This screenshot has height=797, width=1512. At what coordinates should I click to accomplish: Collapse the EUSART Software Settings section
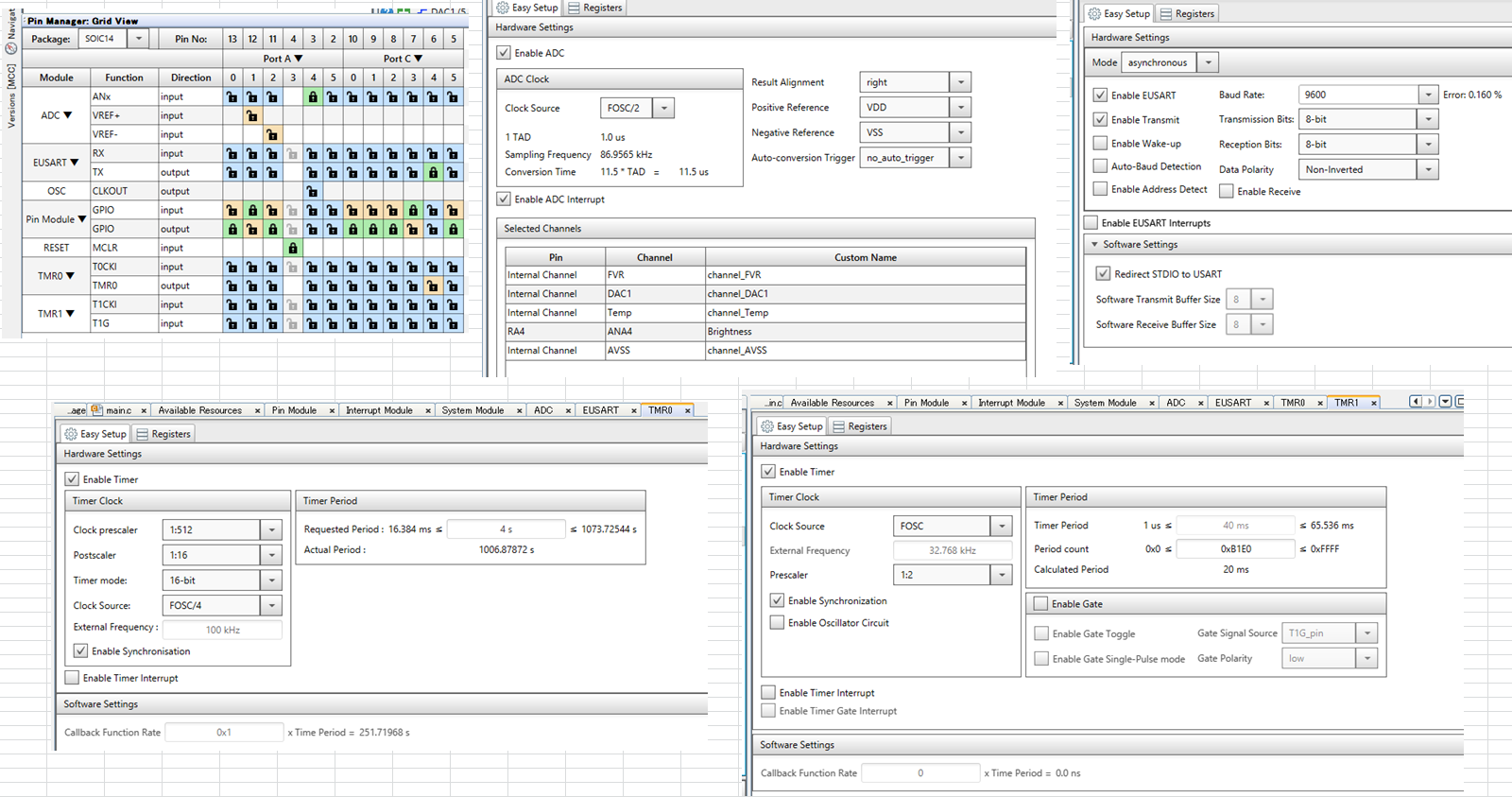[x=1095, y=245]
